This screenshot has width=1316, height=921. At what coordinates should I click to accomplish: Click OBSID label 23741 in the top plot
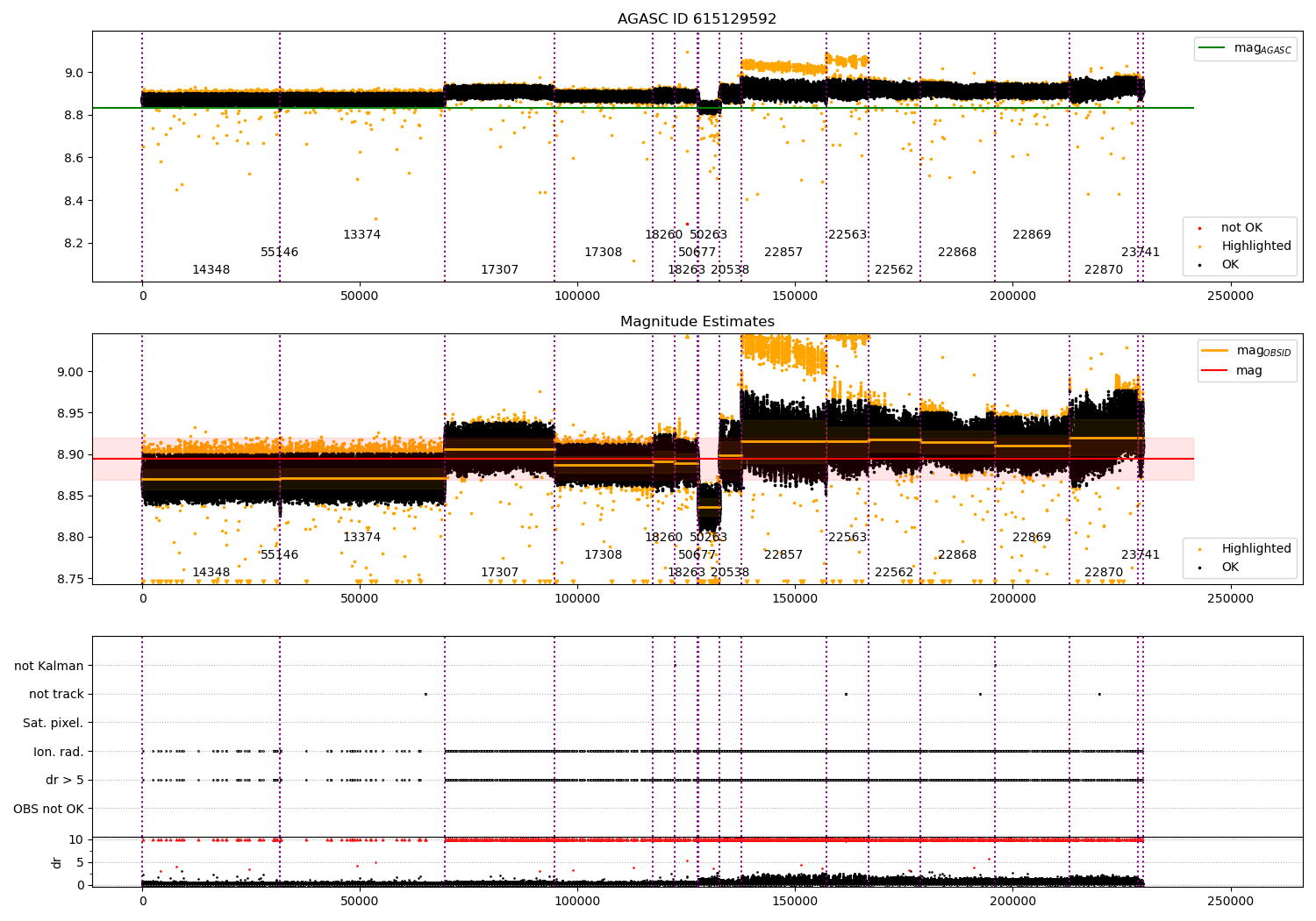point(1141,253)
